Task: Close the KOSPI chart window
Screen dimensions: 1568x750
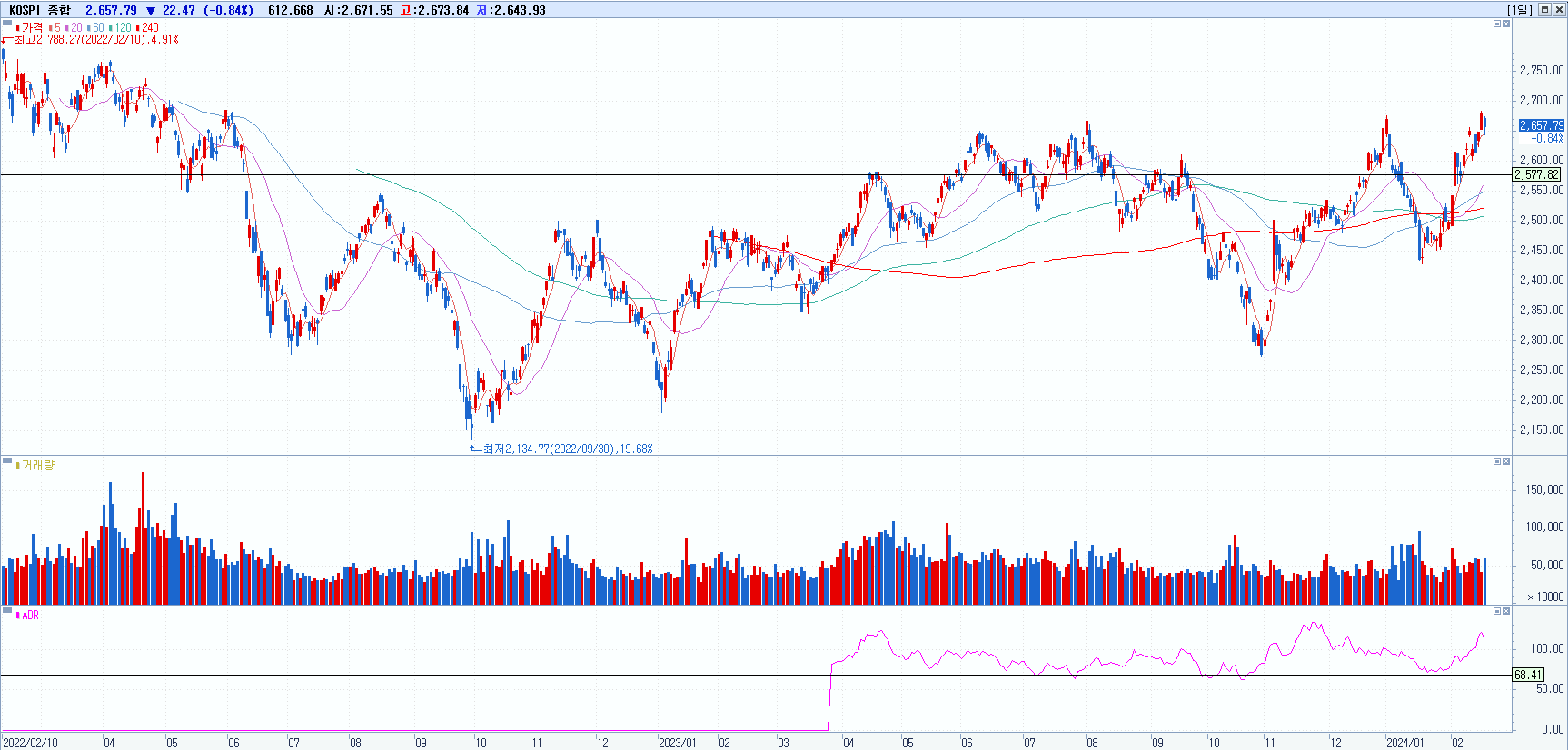Action: coord(1558,10)
